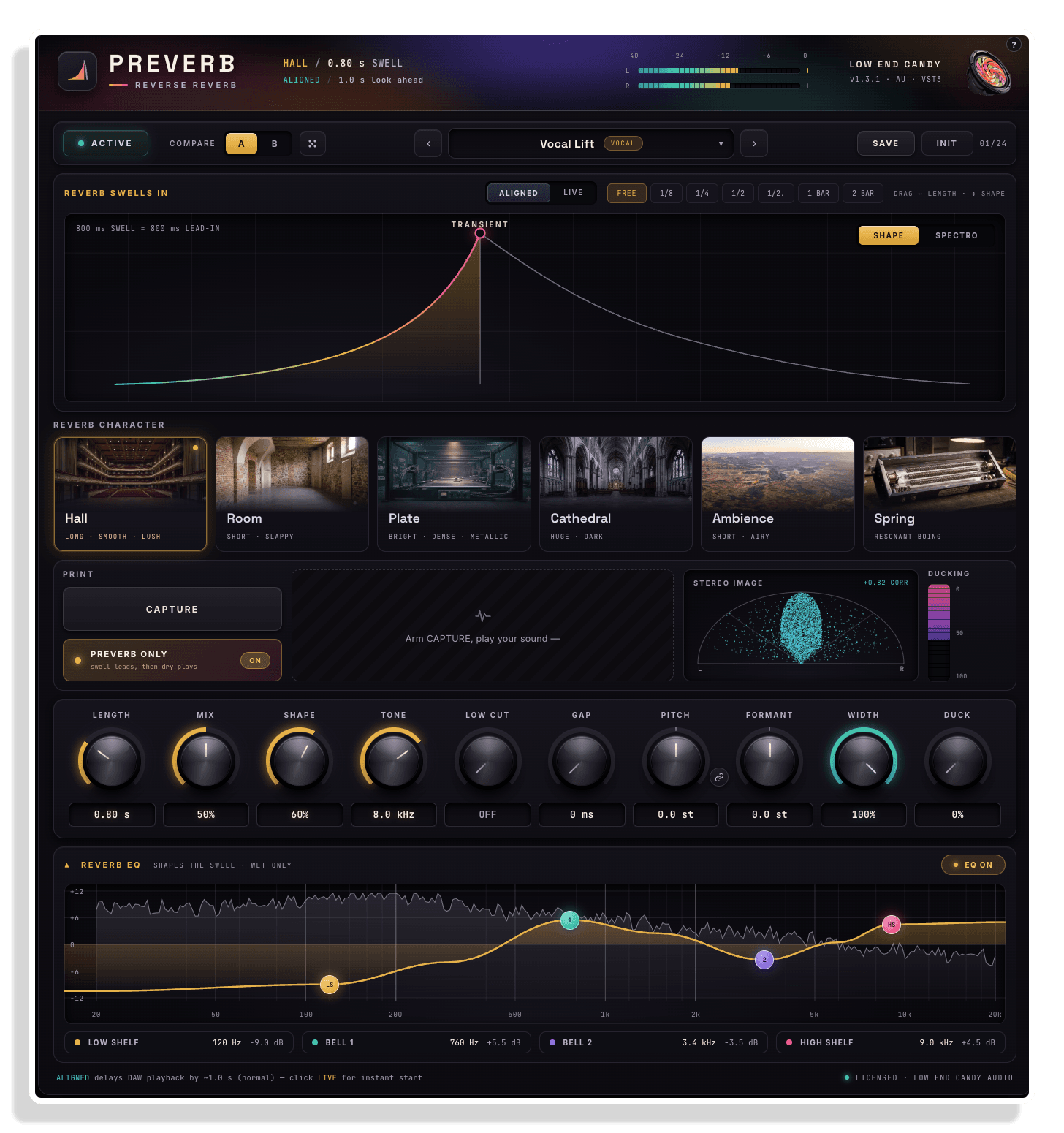The height and width of the screenshot is (1133, 1064).
Task: Click the LOW CUT knob
Action: (x=487, y=761)
